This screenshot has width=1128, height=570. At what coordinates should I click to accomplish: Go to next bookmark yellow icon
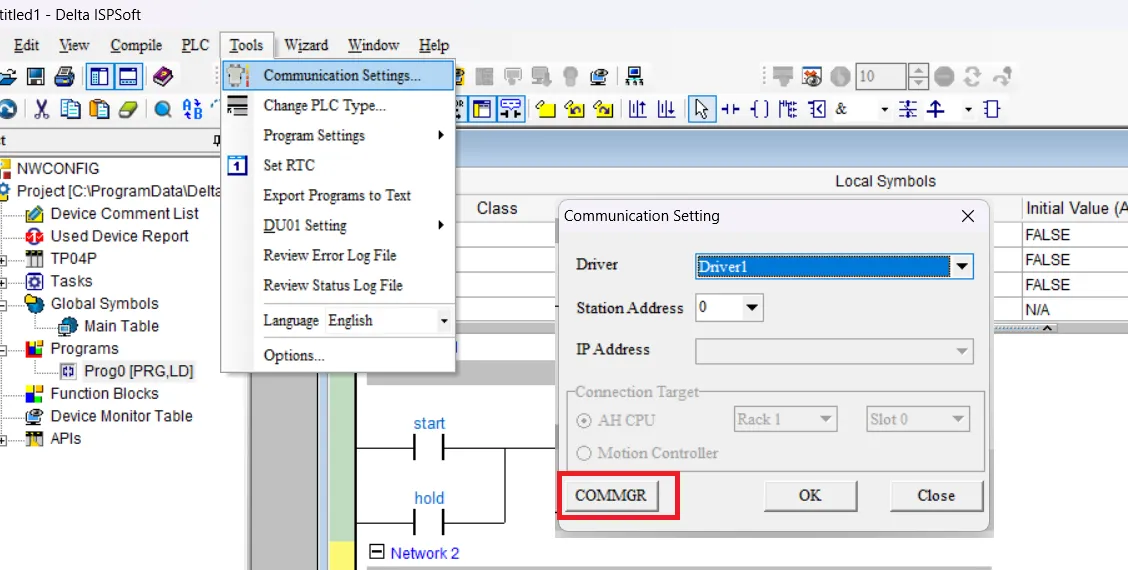click(x=603, y=109)
